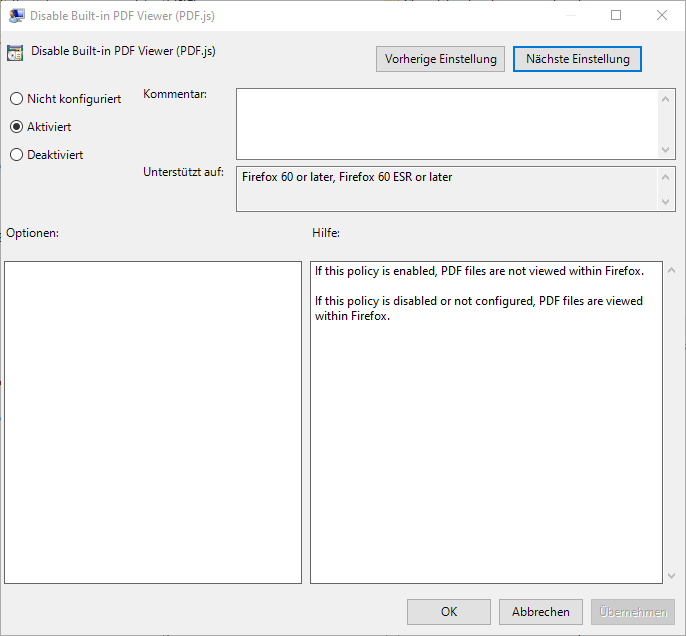Screen dimensions: 686x636
Task: Click the 'If this policy is disabled' help paragraph
Action: coord(479,308)
